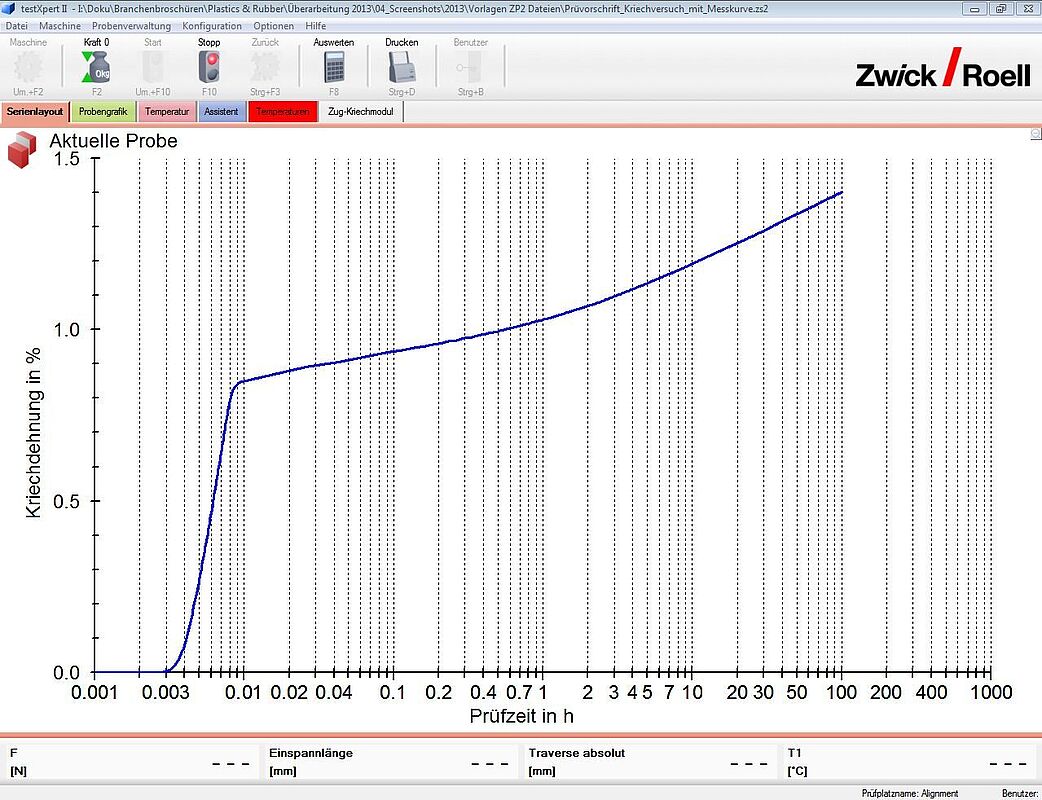Stop the test with Stopp icon
1042x800 pixels.
point(209,67)
